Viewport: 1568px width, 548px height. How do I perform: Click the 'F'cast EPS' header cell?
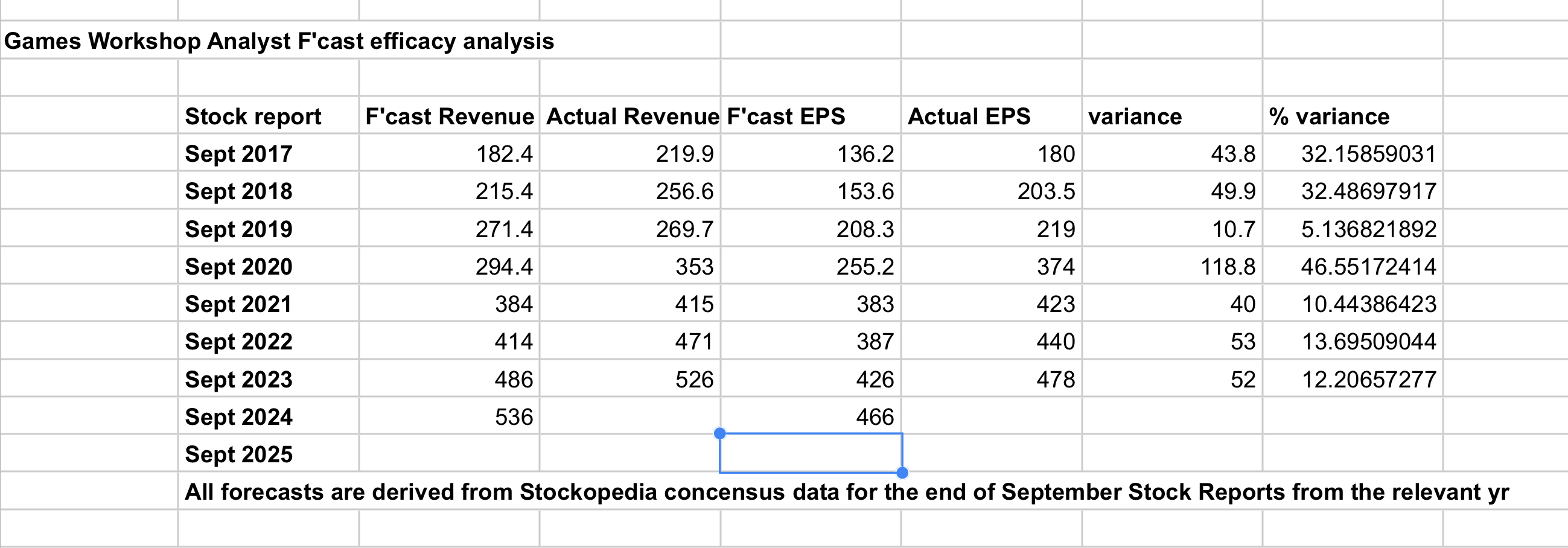point(811,115)
